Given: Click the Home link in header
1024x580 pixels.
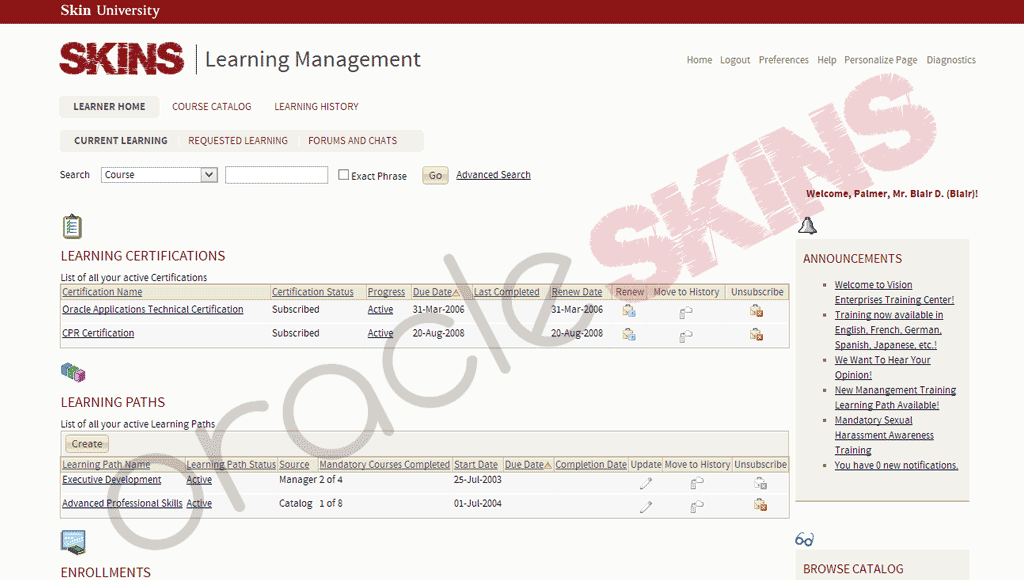Looking at the screenshot, I should click(699, 59).
